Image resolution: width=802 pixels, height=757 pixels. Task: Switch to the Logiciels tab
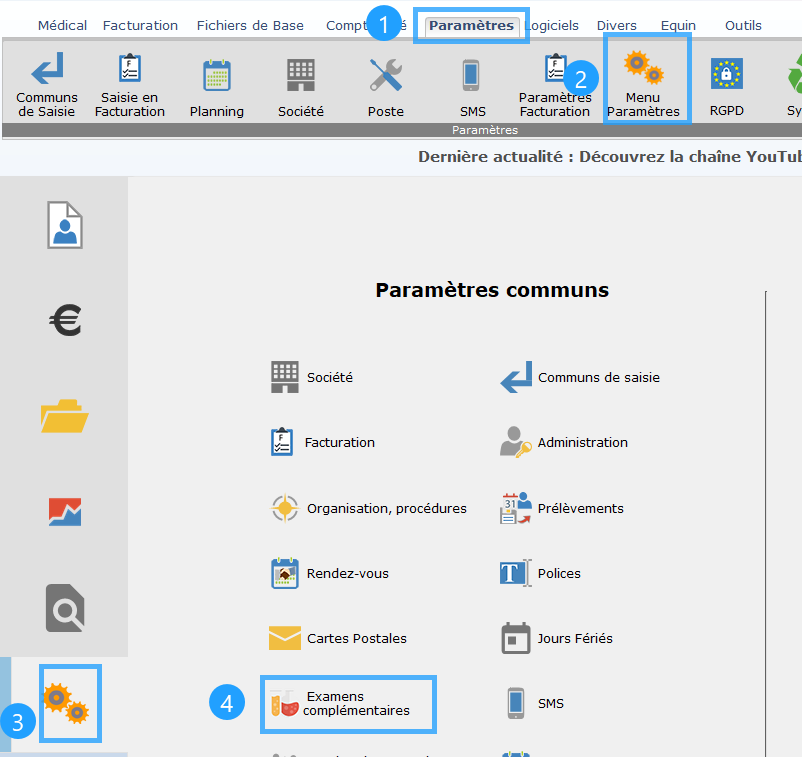[x=552, y=26]
